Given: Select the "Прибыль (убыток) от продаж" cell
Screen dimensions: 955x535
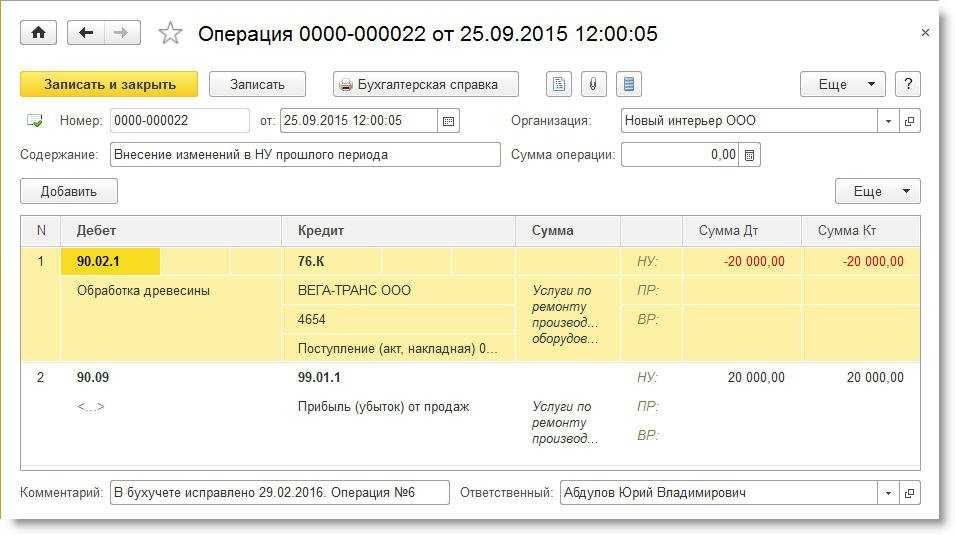Looking at the screenshot, I should pos(399,406).
